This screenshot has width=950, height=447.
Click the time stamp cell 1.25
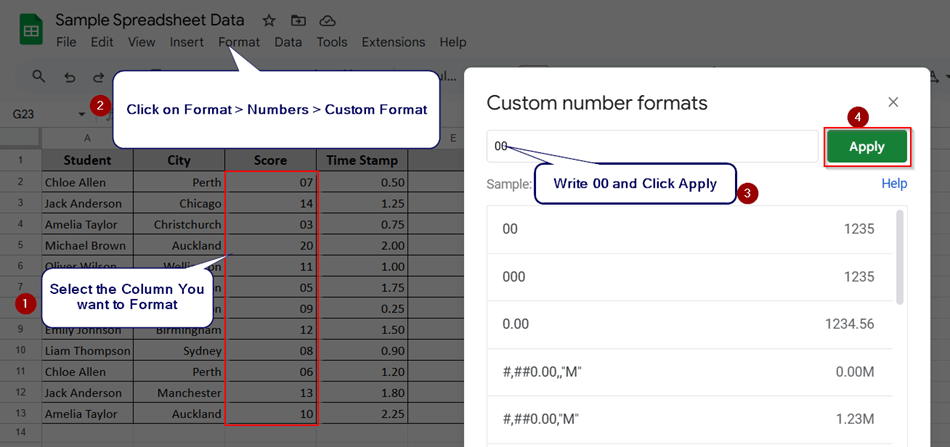click(x=362, y=203)
